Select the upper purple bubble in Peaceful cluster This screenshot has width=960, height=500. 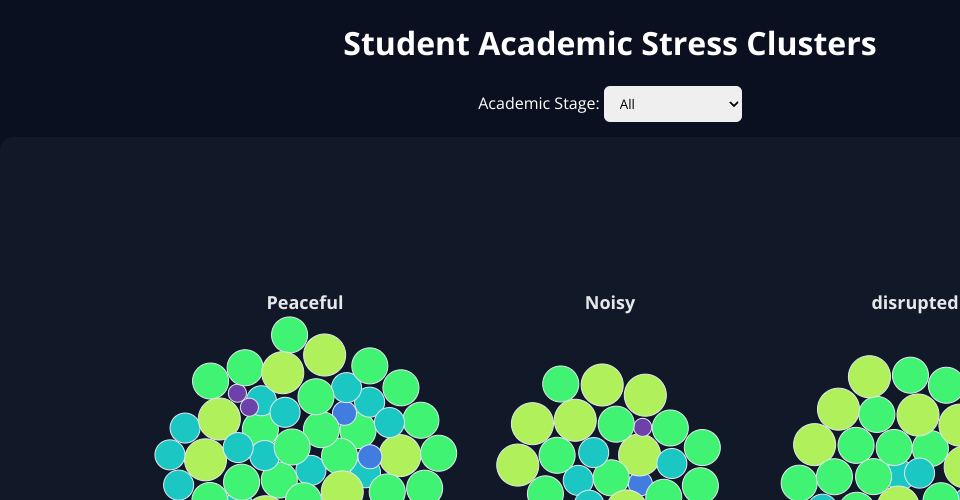point(237,393)
